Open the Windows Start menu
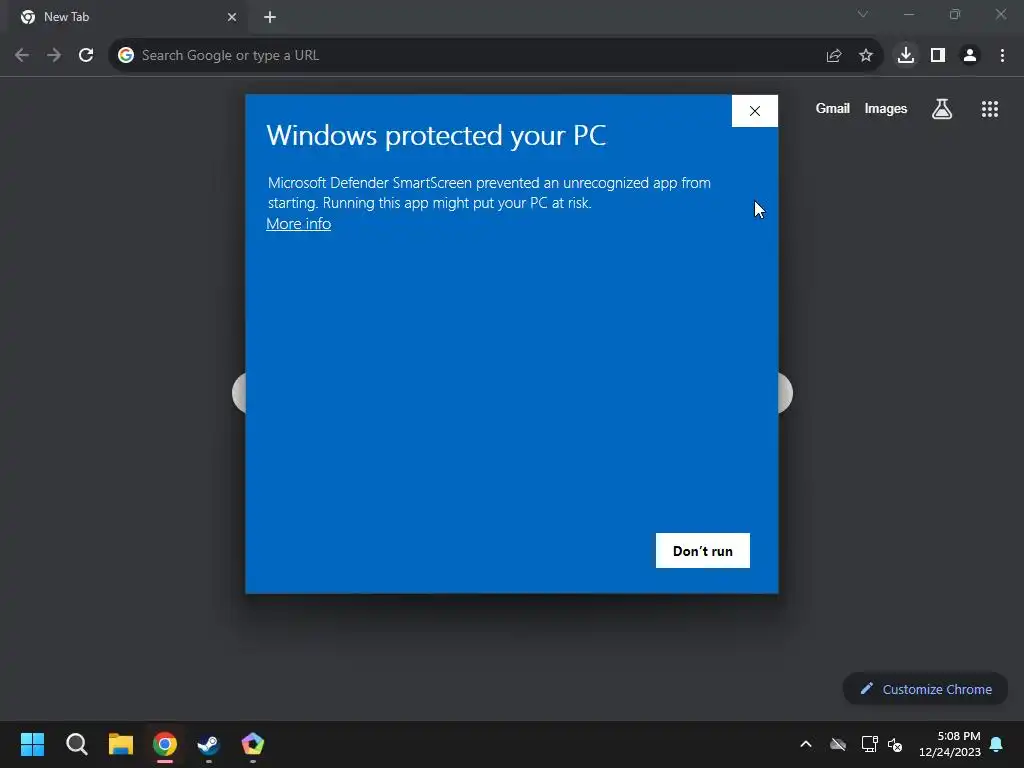 [x=32, y=744]
